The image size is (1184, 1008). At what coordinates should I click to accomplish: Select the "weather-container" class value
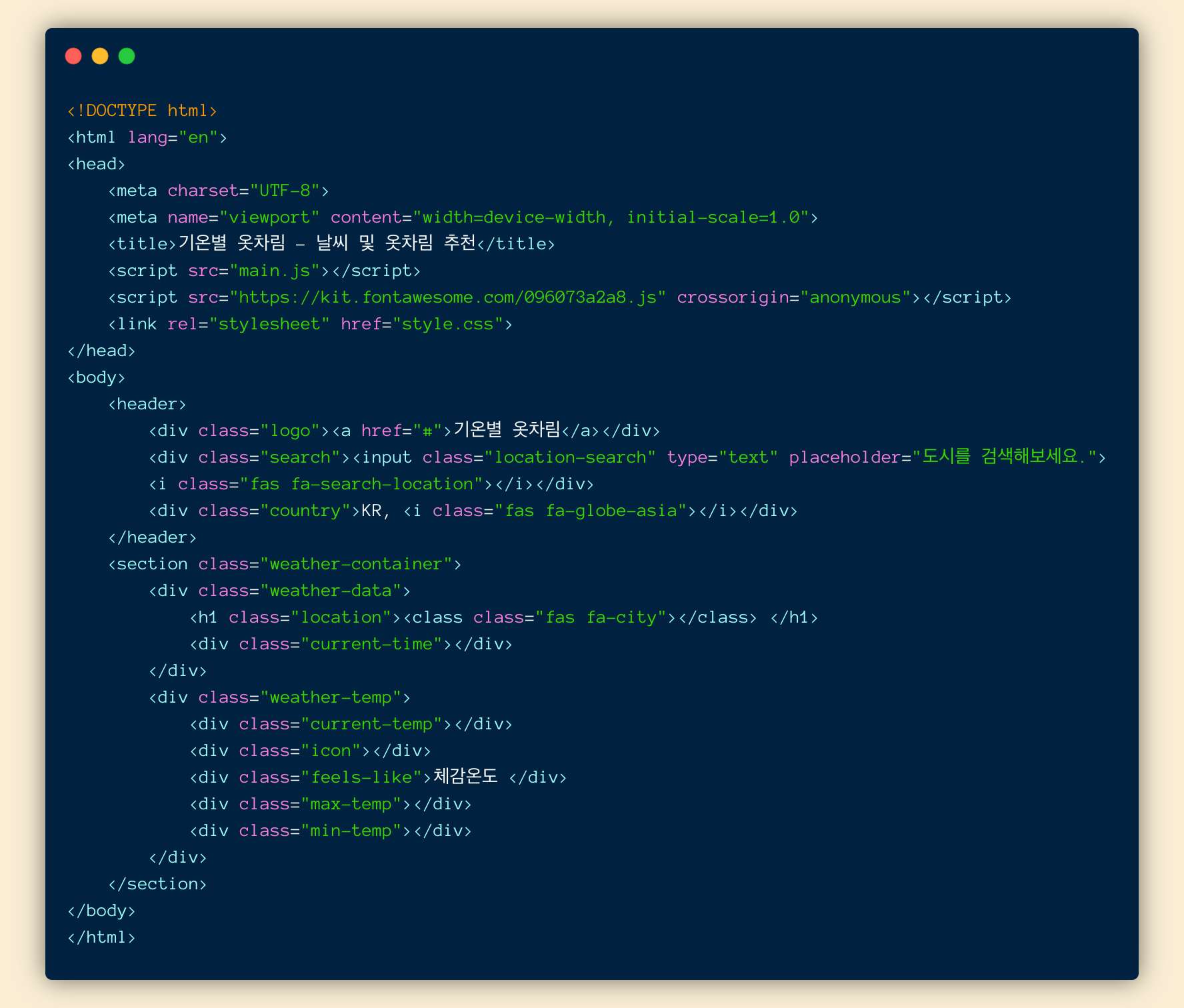pos(357,564)
